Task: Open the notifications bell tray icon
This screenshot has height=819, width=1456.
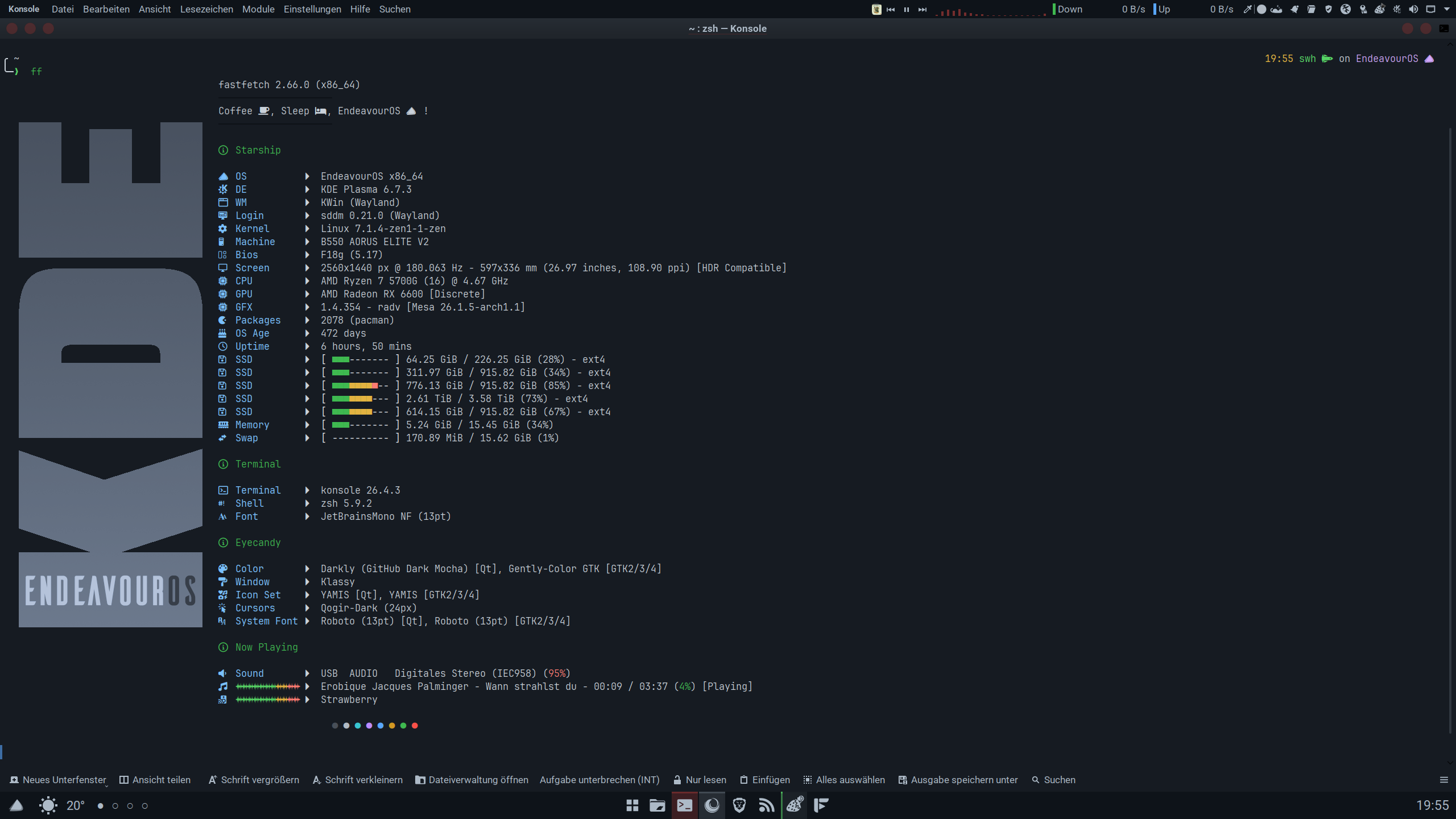Action: click(1294, 9)
